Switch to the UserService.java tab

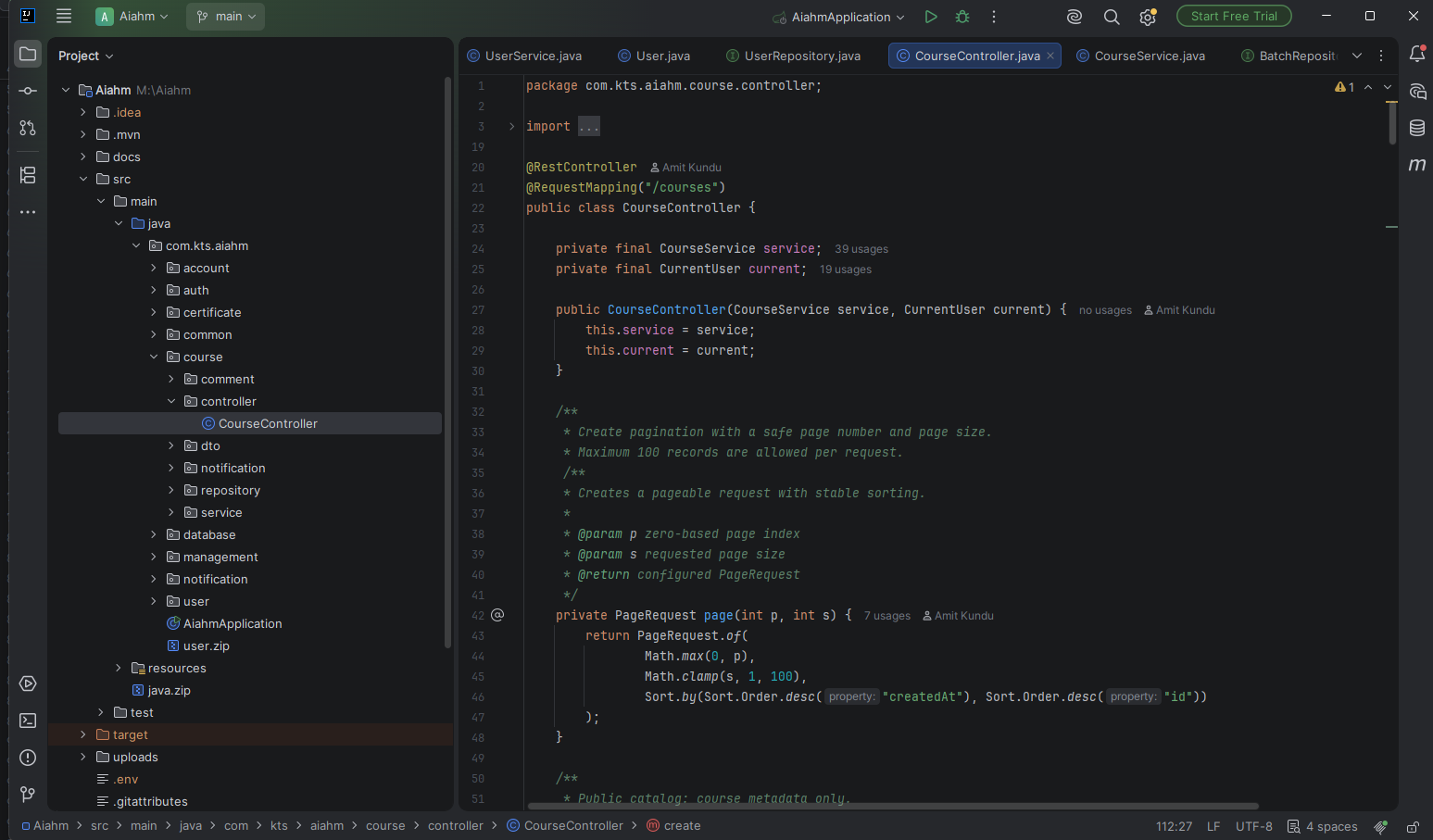(525, 56)
